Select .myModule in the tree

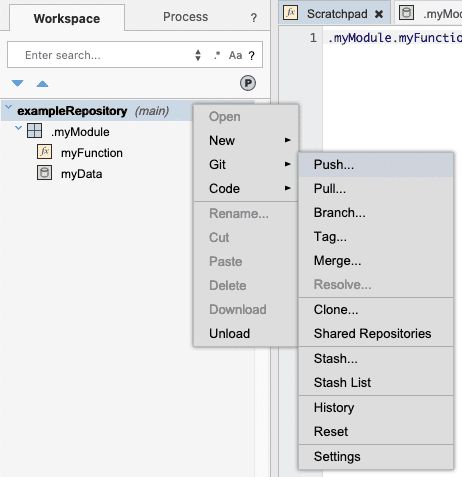(x=80, y=132)
